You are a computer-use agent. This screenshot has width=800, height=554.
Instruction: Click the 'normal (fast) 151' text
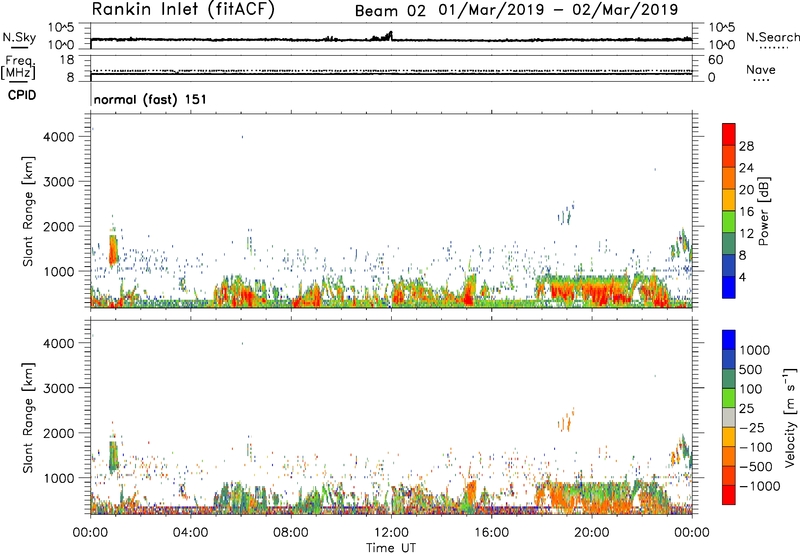coord(150,99)
